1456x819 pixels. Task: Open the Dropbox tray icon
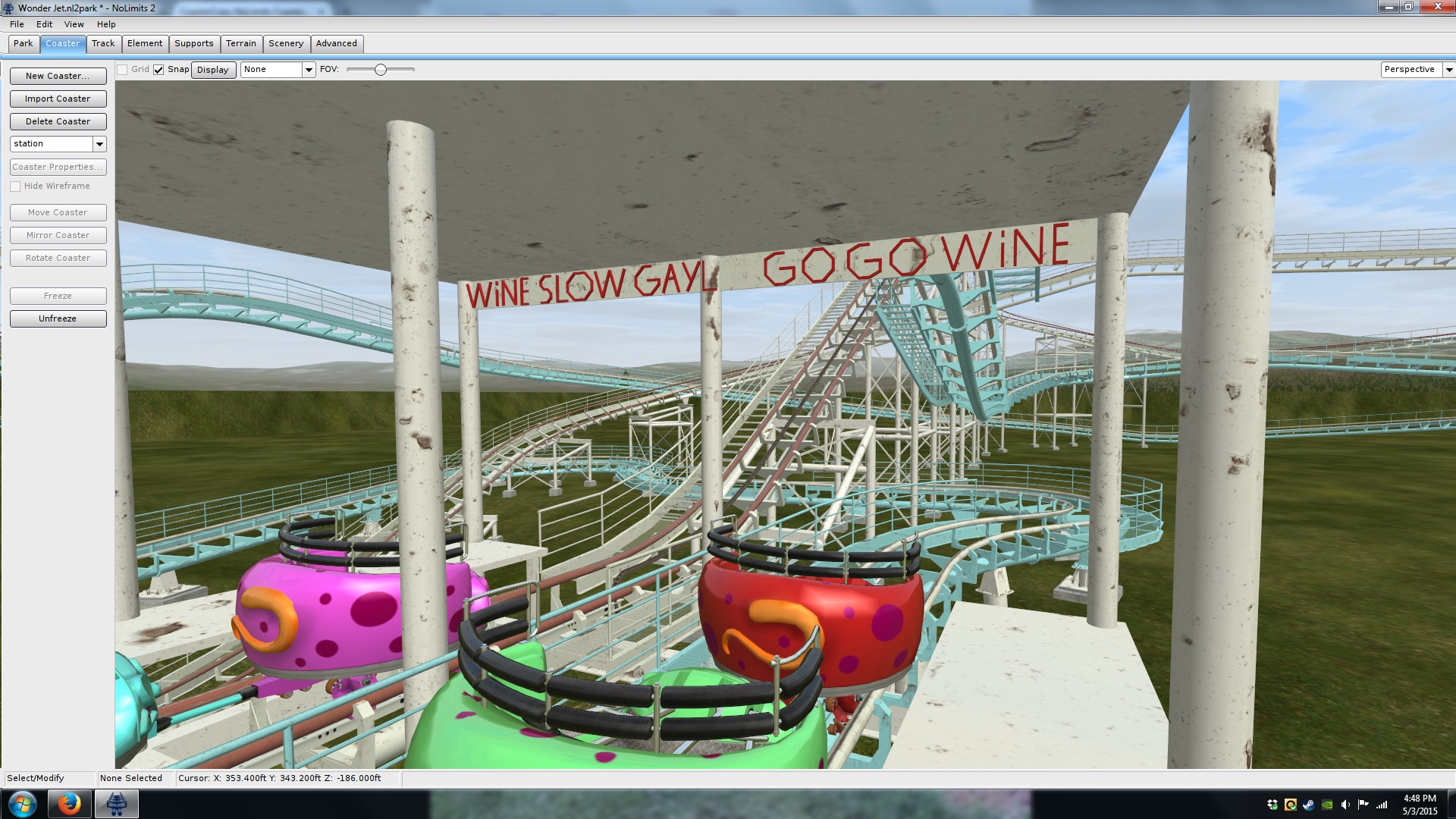pyautogui.click(x=1272, y=805)
